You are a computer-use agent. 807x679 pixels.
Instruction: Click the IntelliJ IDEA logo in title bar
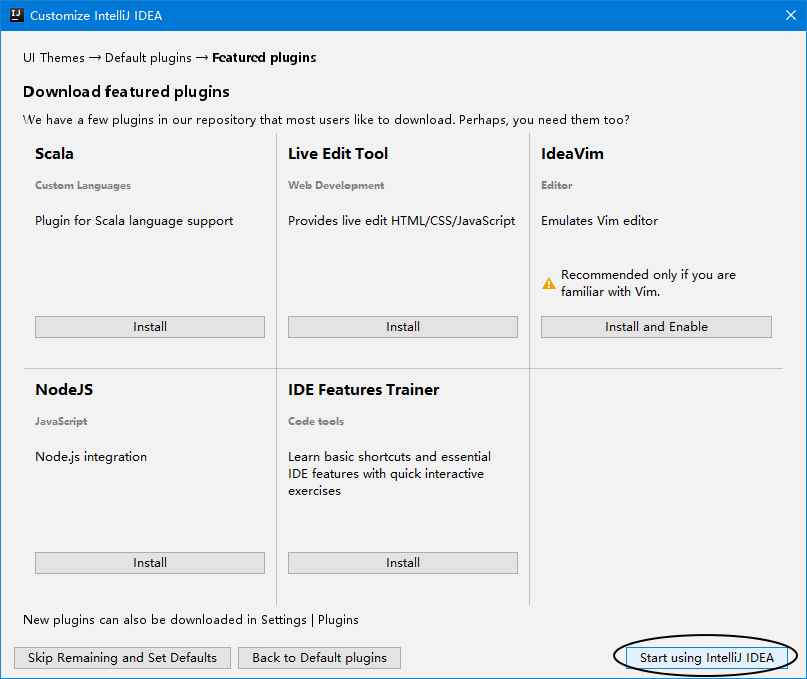click(15, 15)
